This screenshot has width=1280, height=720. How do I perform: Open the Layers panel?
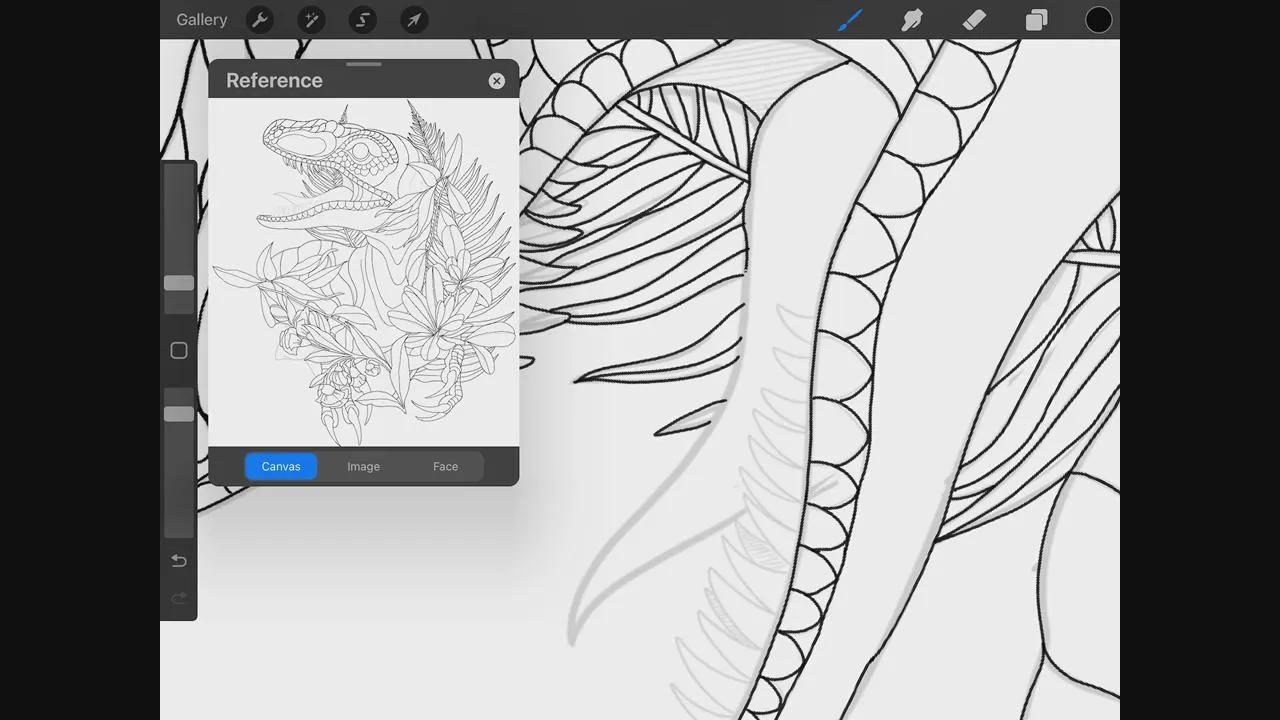[x=1036, y=20]
